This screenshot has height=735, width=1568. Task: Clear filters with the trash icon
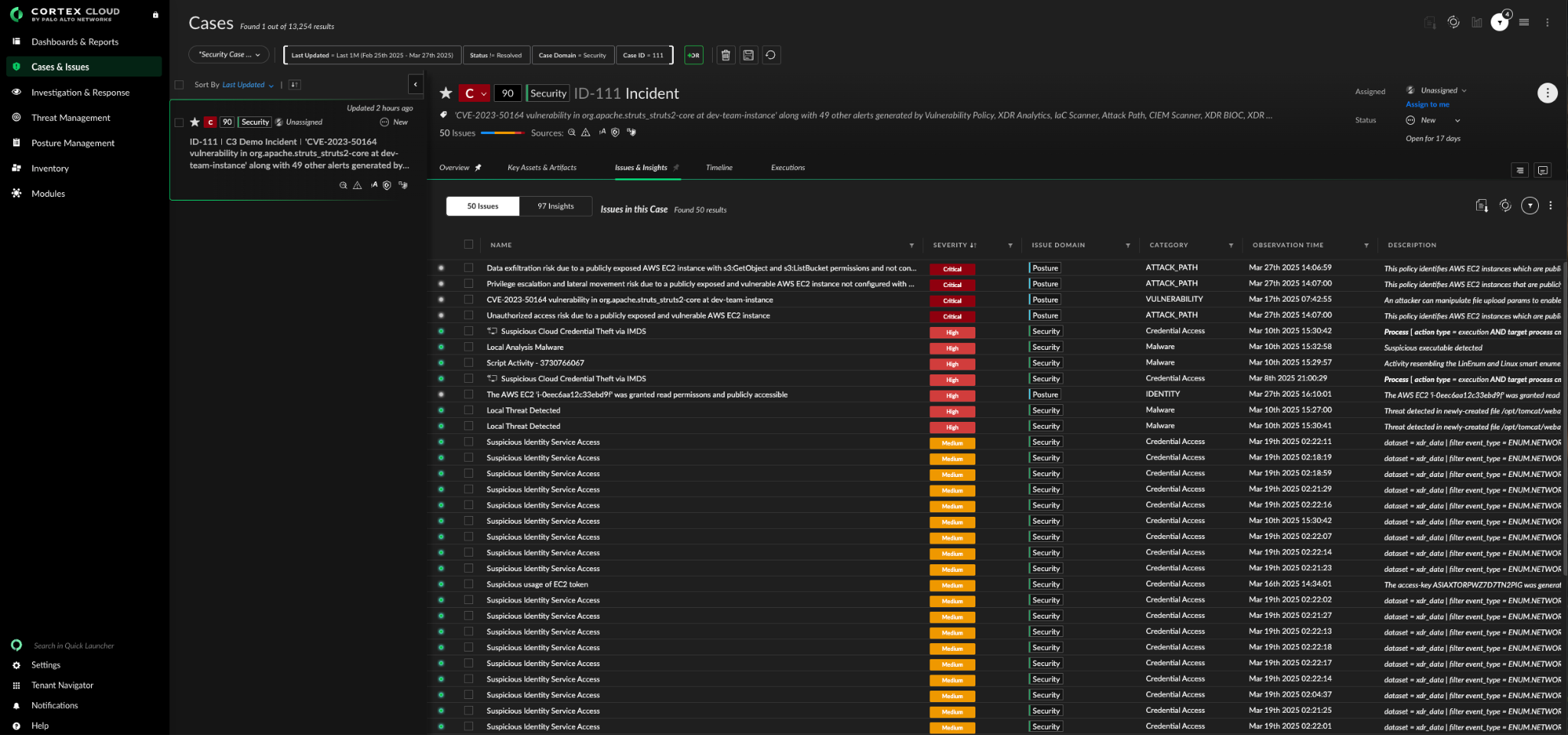coord(726,55)
